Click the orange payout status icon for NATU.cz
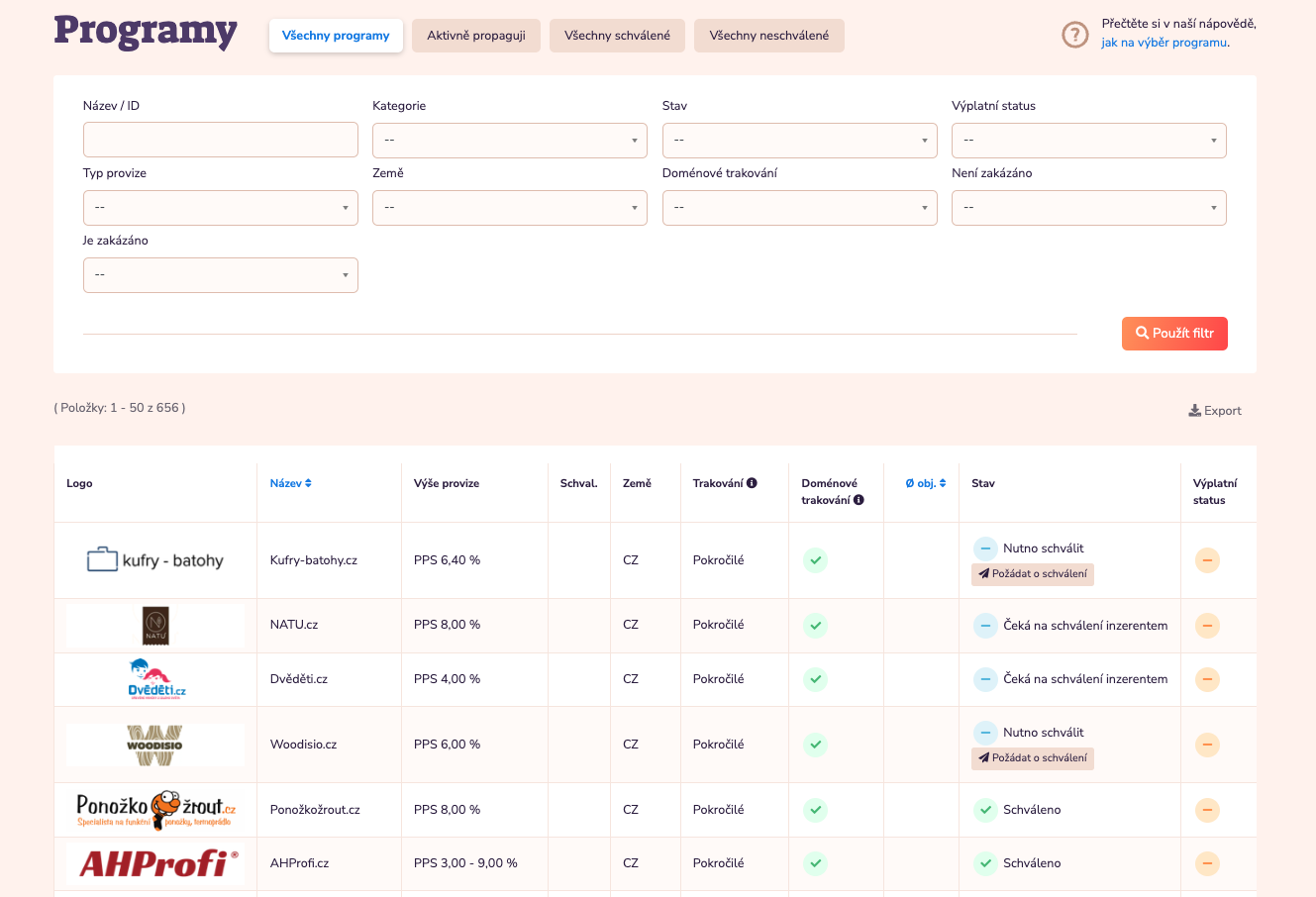The height and width of the screenshot is (897, 1316). click(1207, 626)
